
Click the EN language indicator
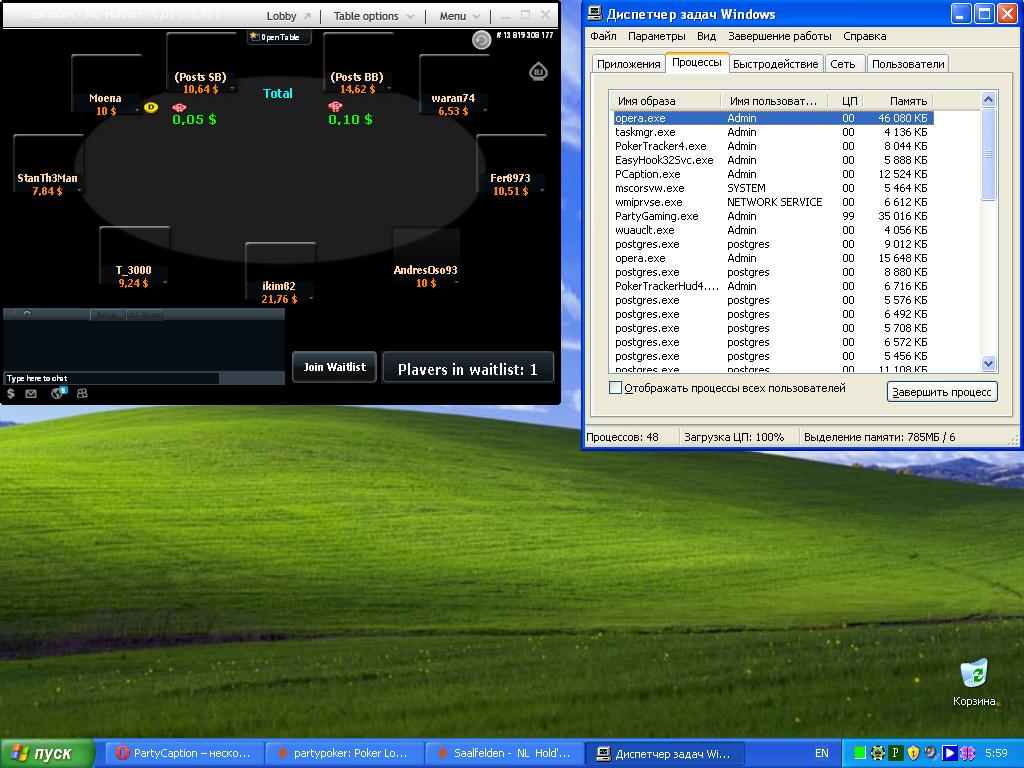tap(822, 753)
